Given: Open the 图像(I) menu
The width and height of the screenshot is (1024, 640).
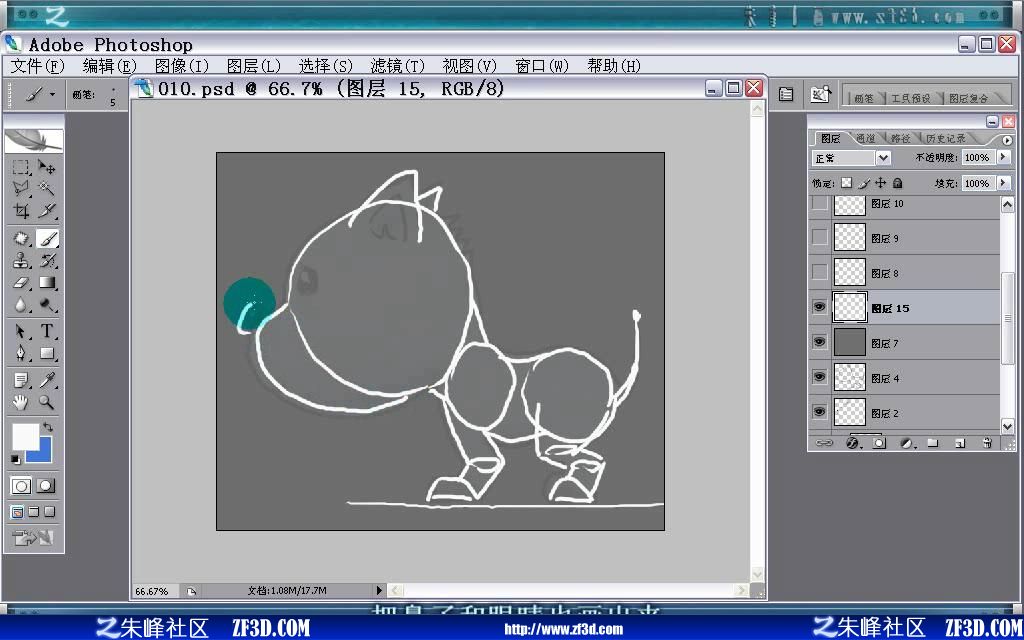Looking at the screenshot, I should coord(182,66).
